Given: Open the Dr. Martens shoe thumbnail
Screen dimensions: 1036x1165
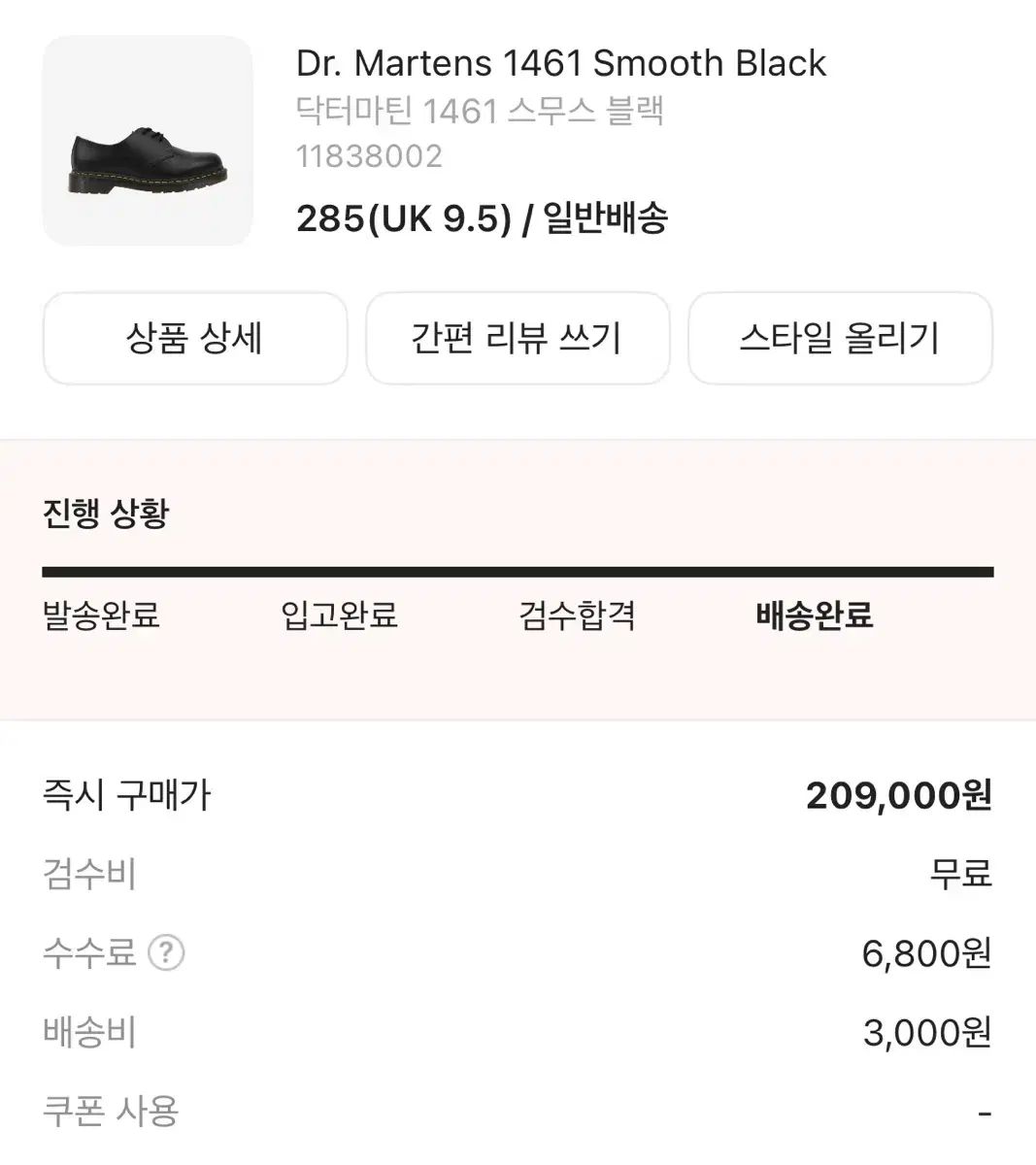Looking at the screenshot, I should (148, 141).
